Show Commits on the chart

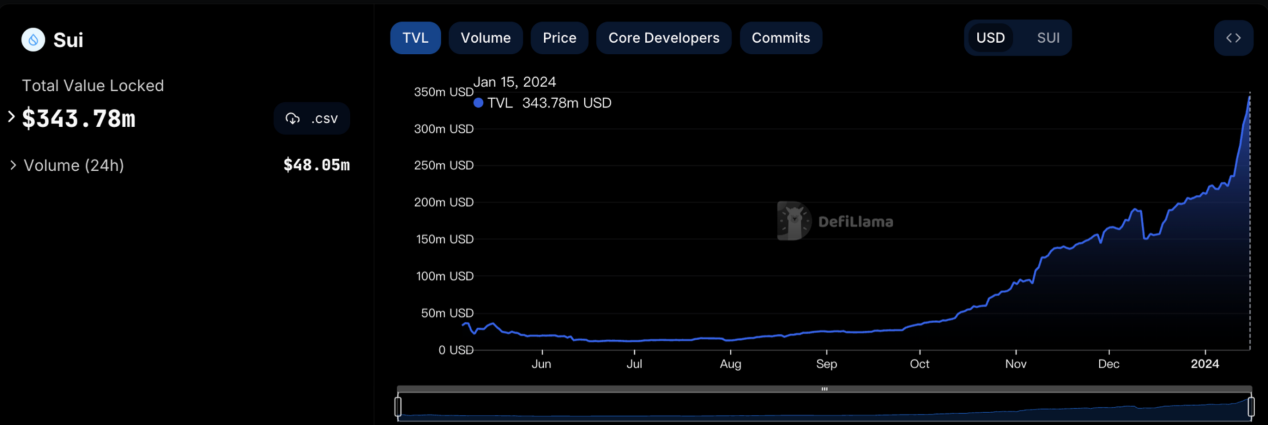pyautogui.click(x=780, y=38)
